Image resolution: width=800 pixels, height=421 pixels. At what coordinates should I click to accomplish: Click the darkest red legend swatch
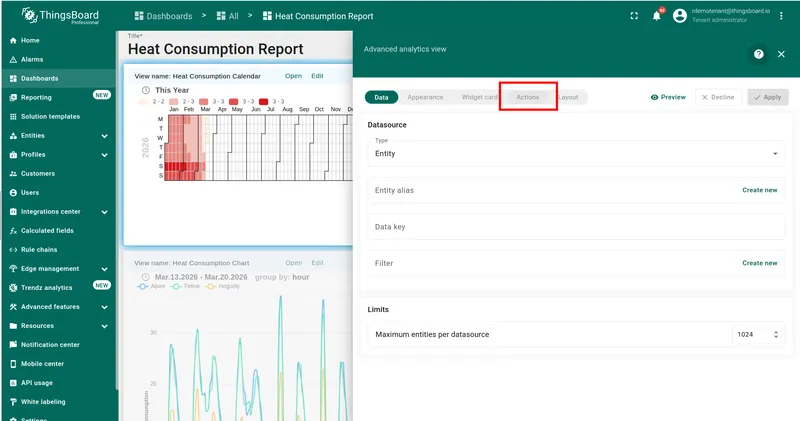coord(263,102)
